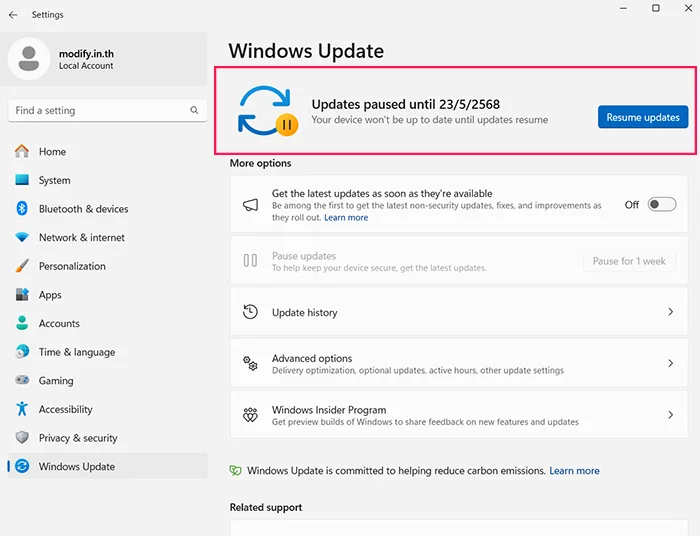Click the user avatar picture

(29, 58)
